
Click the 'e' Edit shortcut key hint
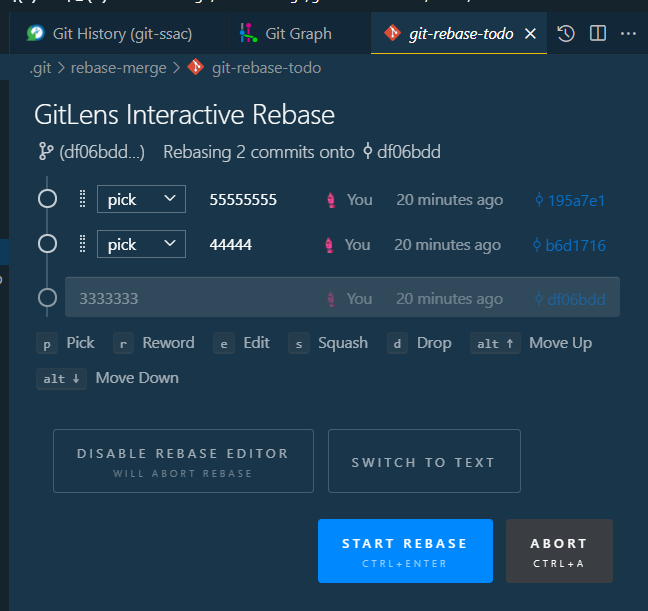[x=224, y=344]
